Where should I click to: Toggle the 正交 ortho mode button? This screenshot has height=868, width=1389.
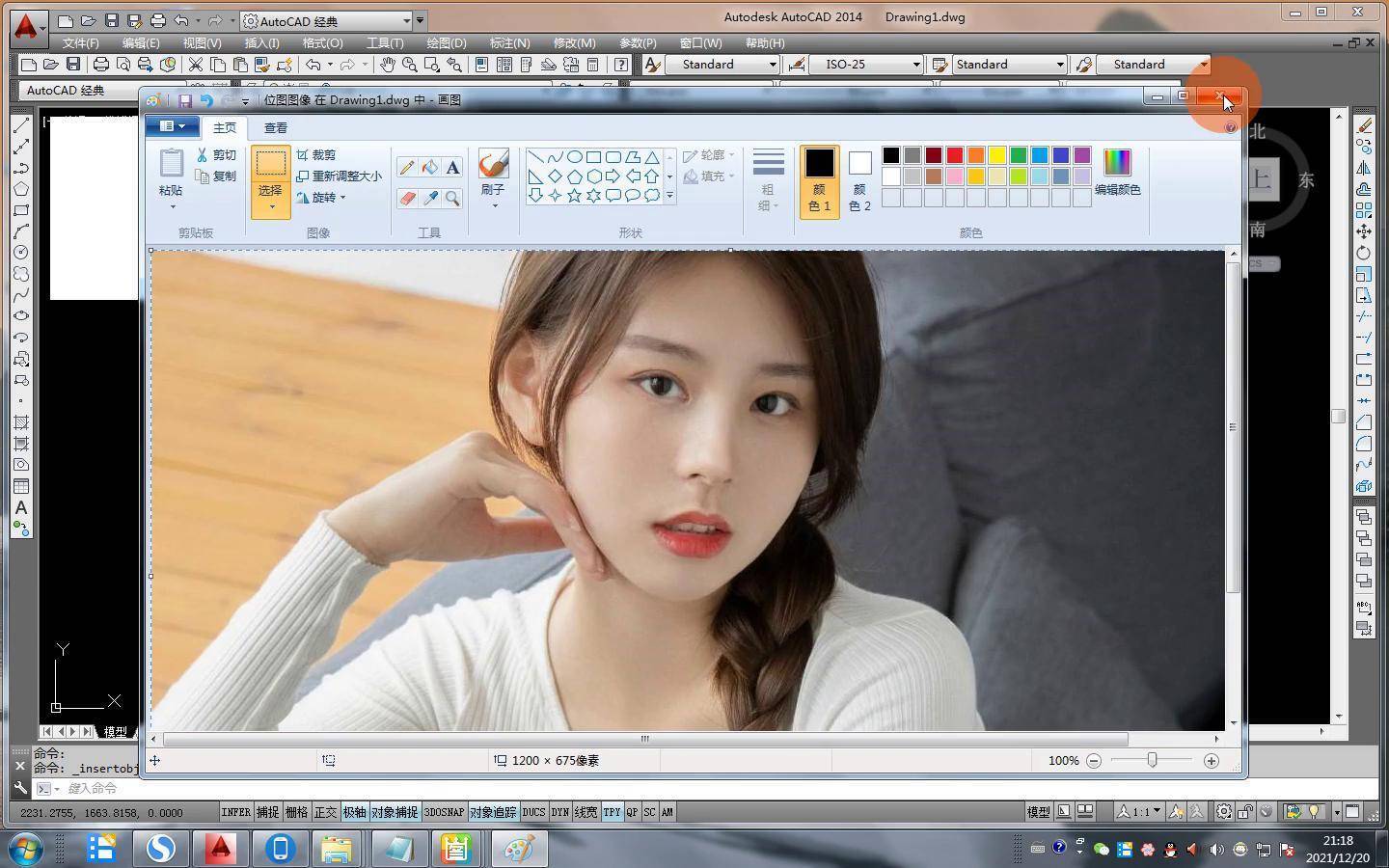tap(326, 812)
